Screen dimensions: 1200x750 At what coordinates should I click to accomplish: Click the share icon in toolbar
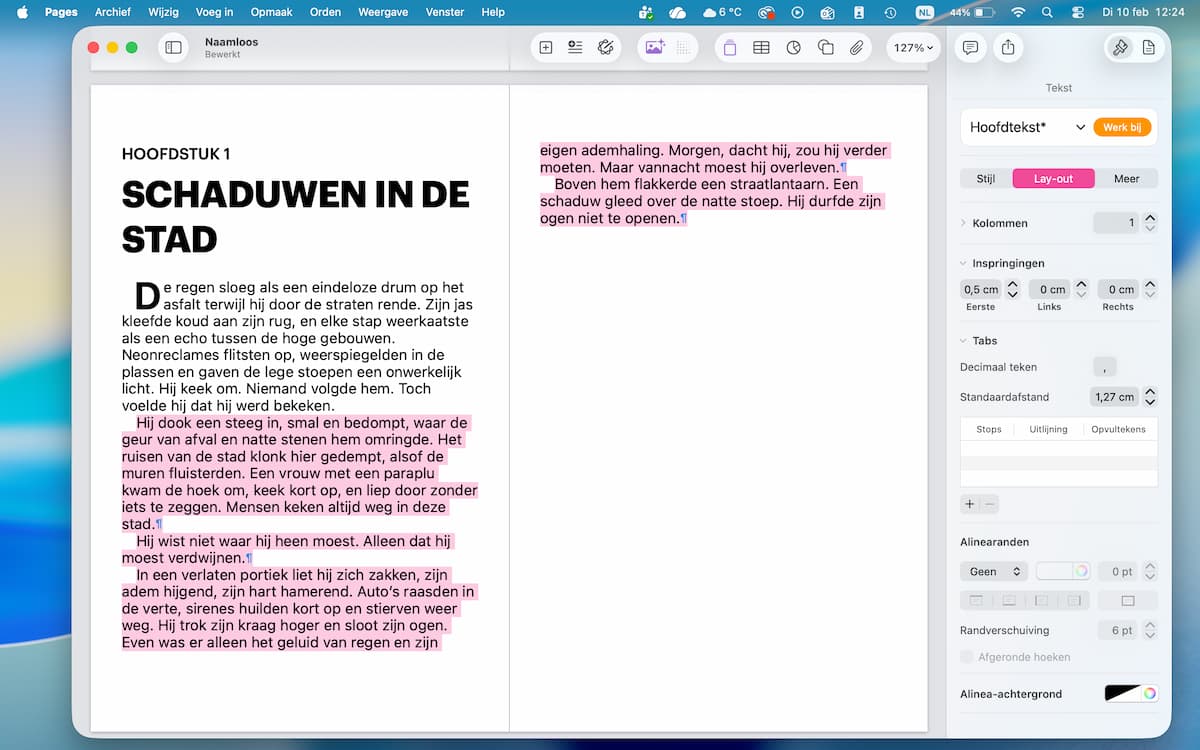point(1007,47)
